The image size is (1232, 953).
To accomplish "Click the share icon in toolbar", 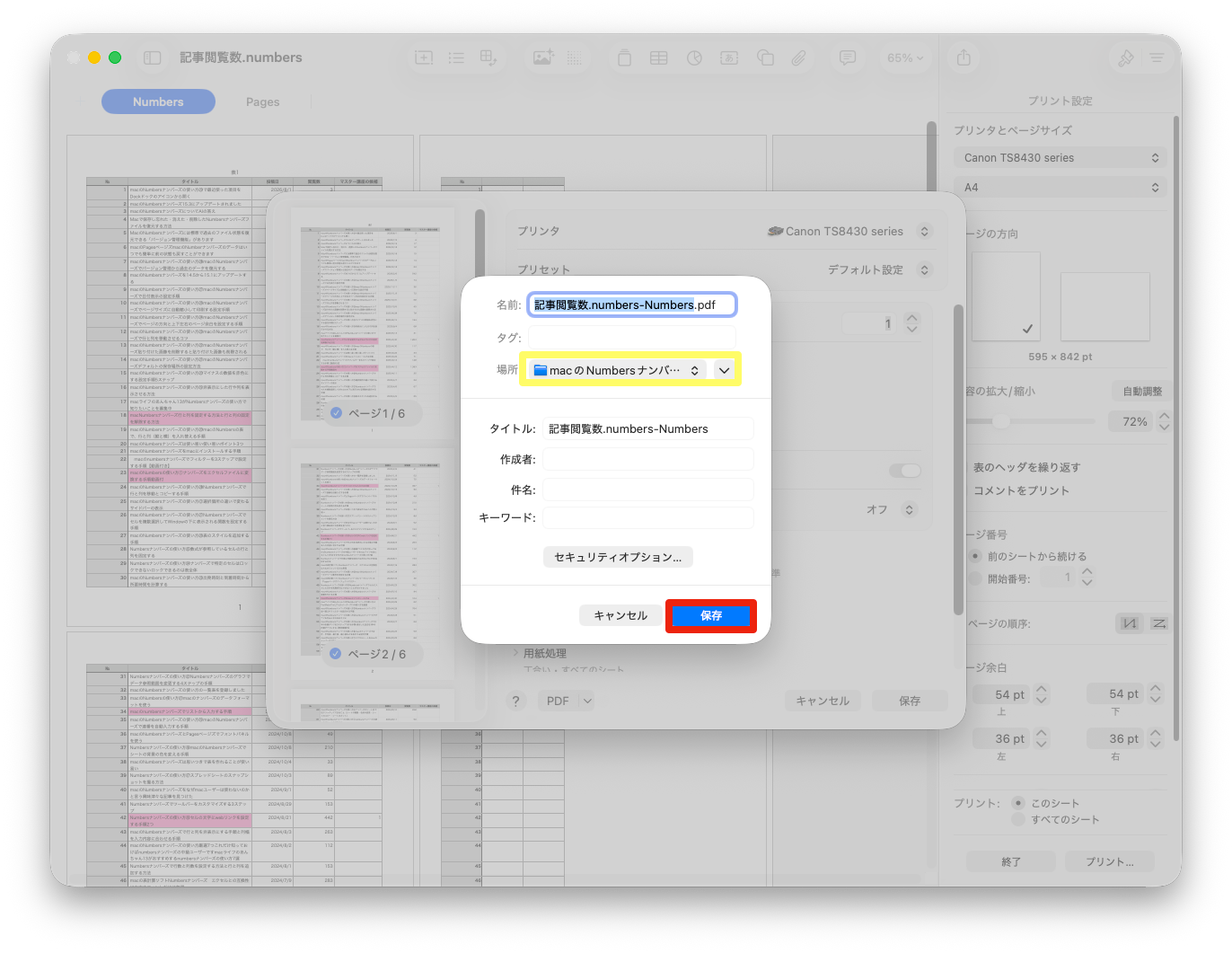I will [964, 57].
